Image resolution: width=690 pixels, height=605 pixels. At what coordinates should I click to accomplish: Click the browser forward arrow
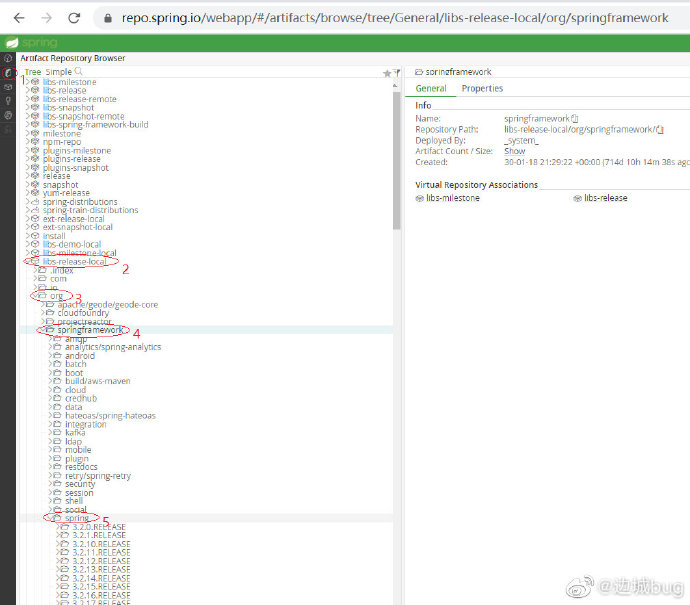pos(46,18)
